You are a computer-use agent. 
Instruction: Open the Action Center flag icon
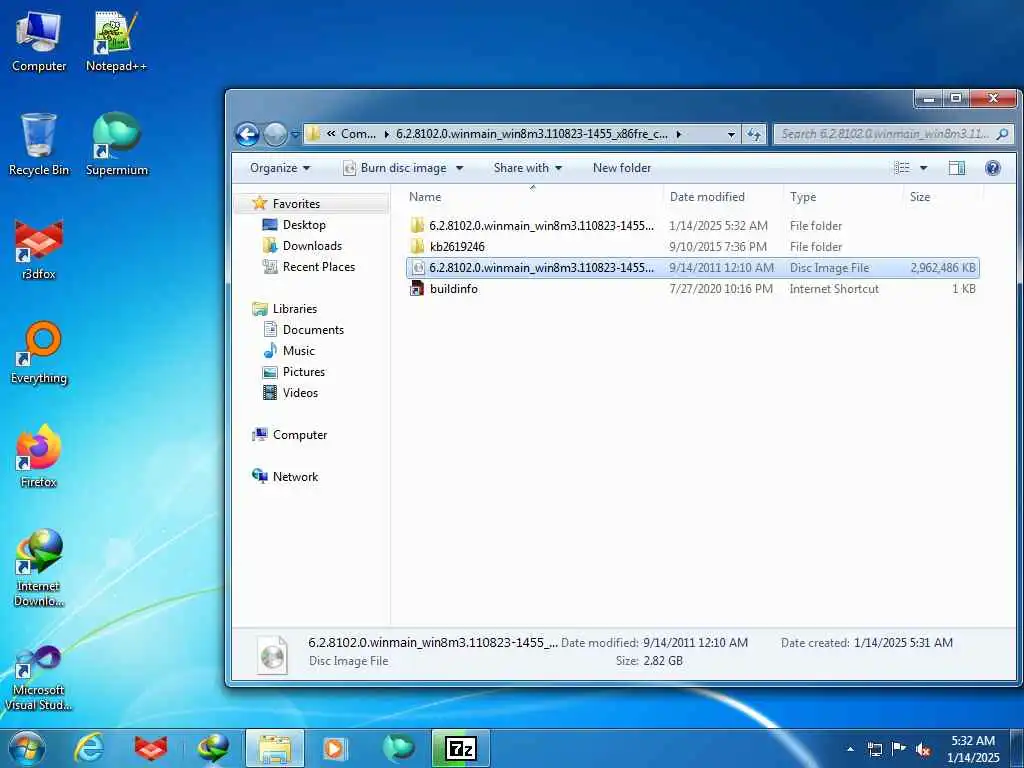pos(899,749)
